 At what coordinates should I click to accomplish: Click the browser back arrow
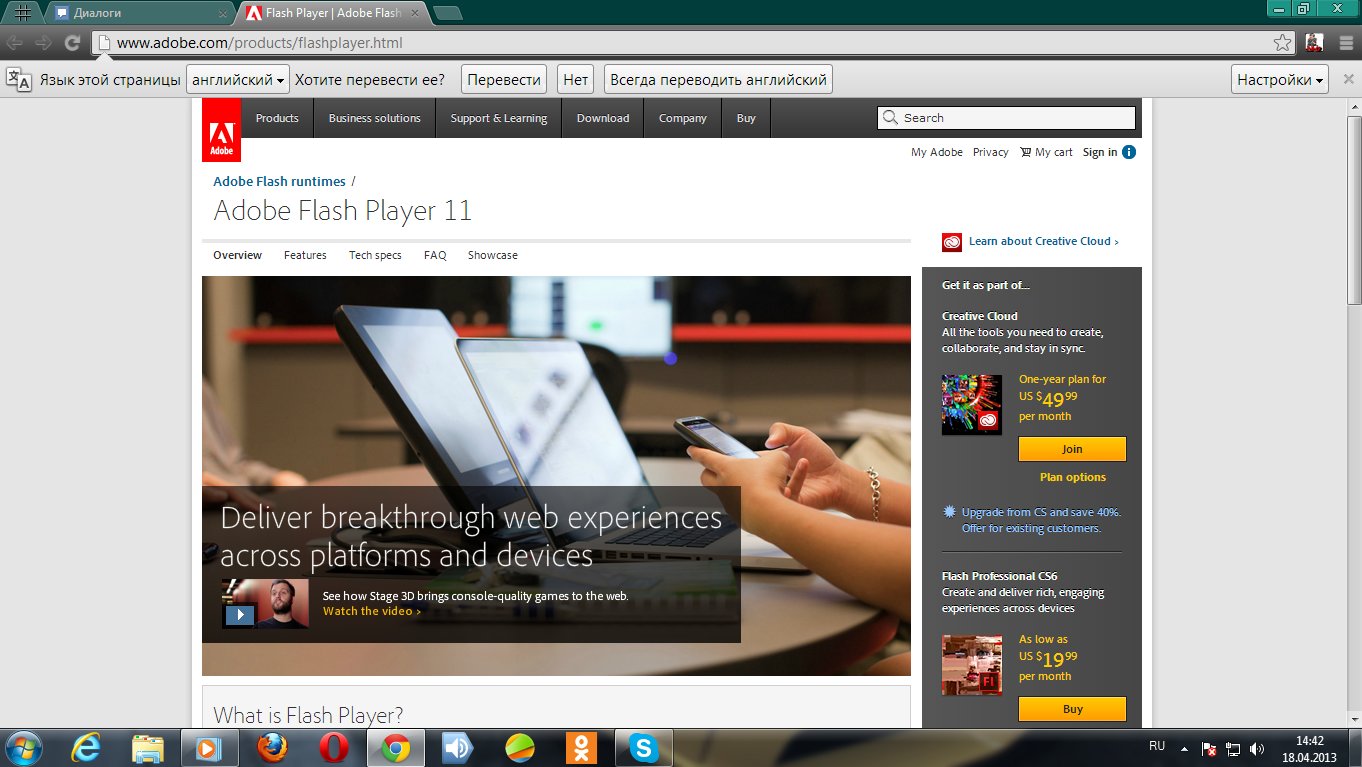tap(15, 43)
